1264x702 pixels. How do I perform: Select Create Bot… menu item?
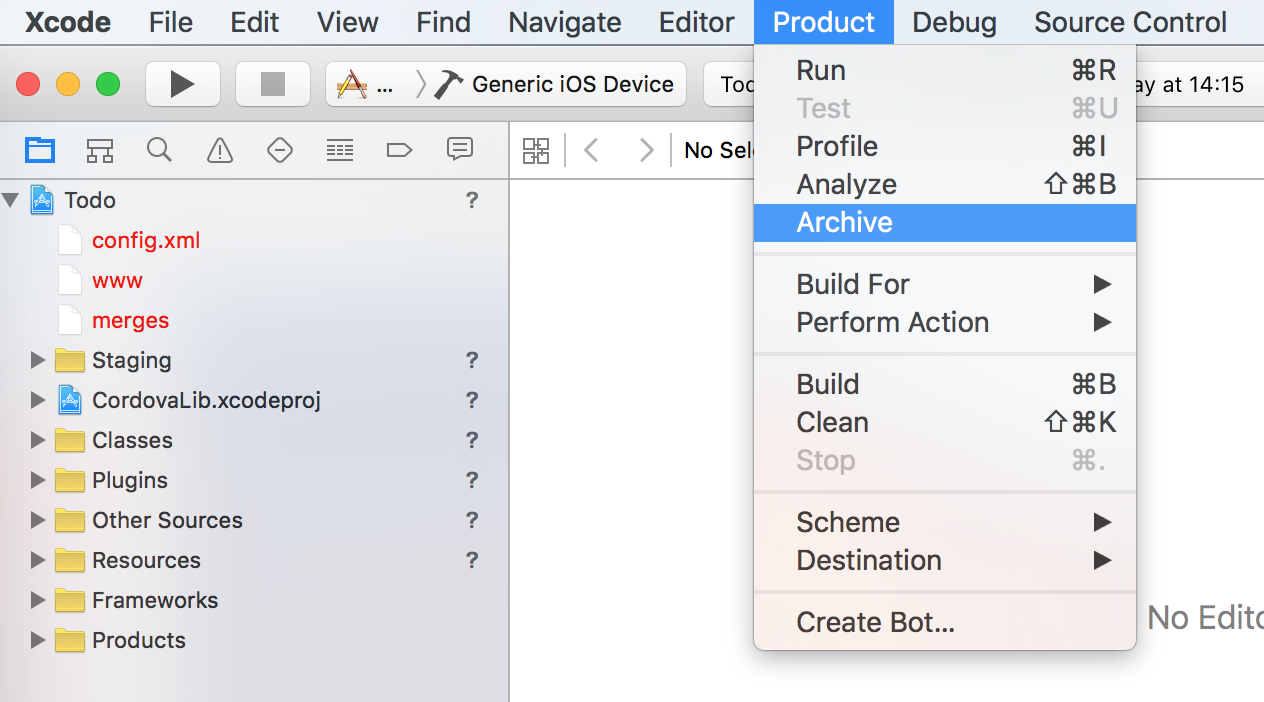945,622
